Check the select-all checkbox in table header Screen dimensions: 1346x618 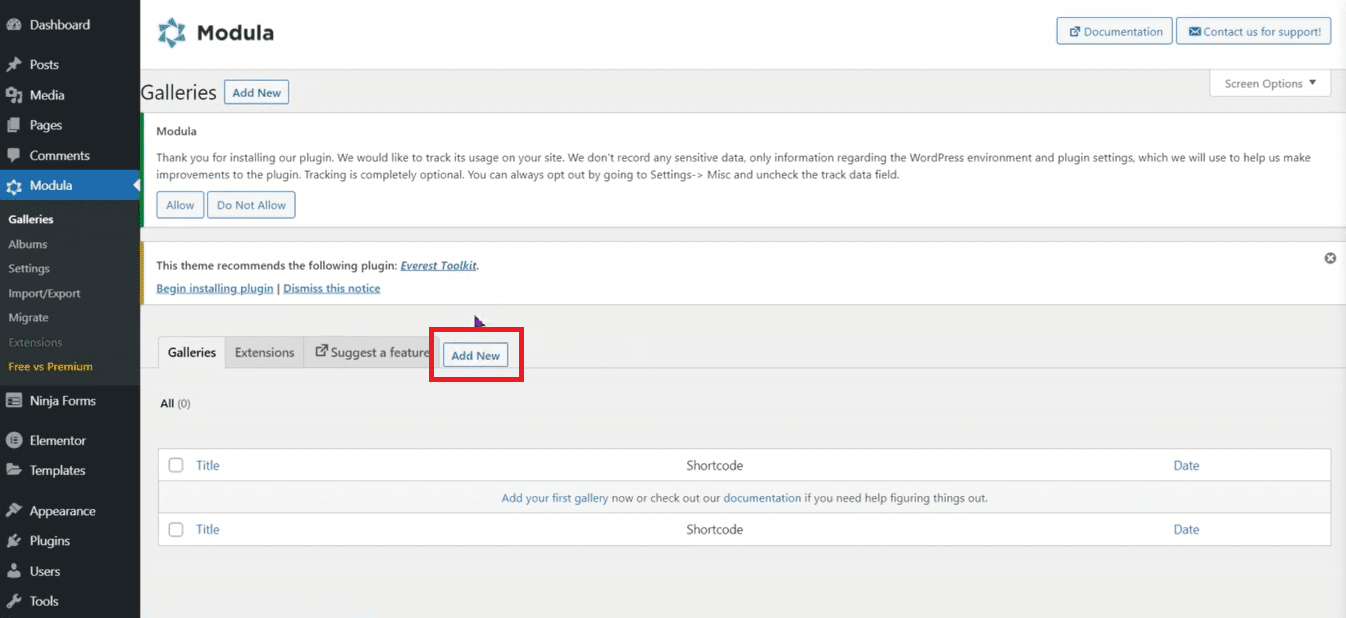[176, 465]
